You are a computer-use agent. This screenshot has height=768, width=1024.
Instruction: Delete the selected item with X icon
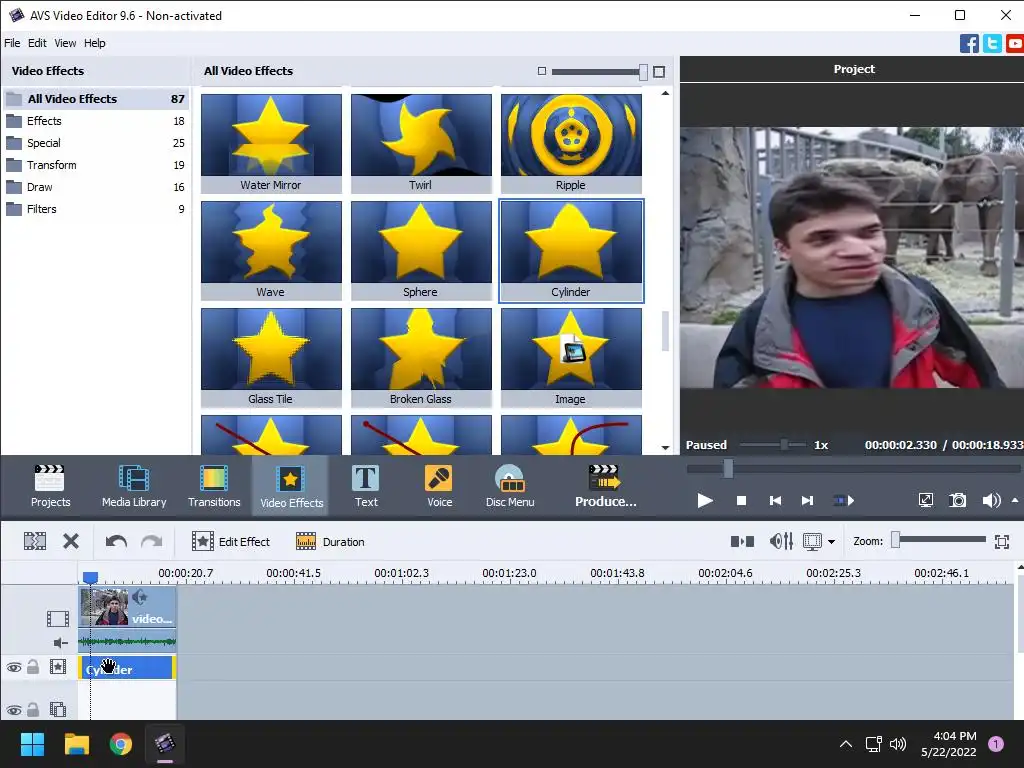pyautogui.click(x=71, y=541)
